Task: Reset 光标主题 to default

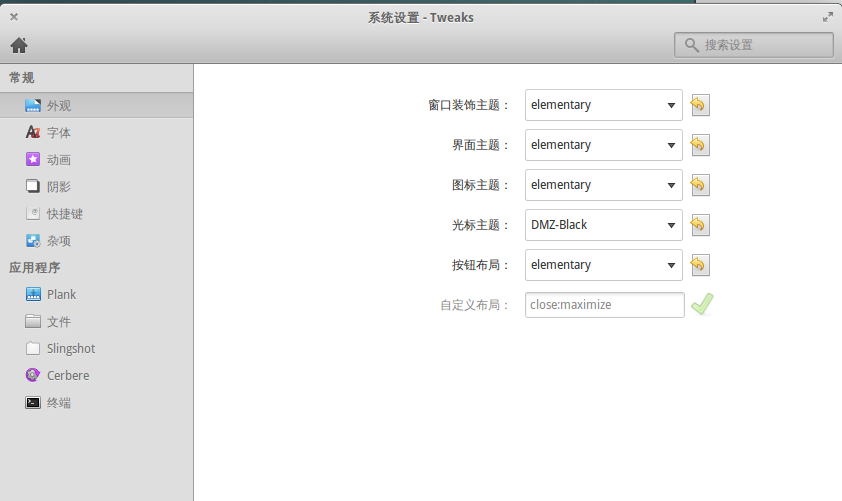Action: [700, 225]
